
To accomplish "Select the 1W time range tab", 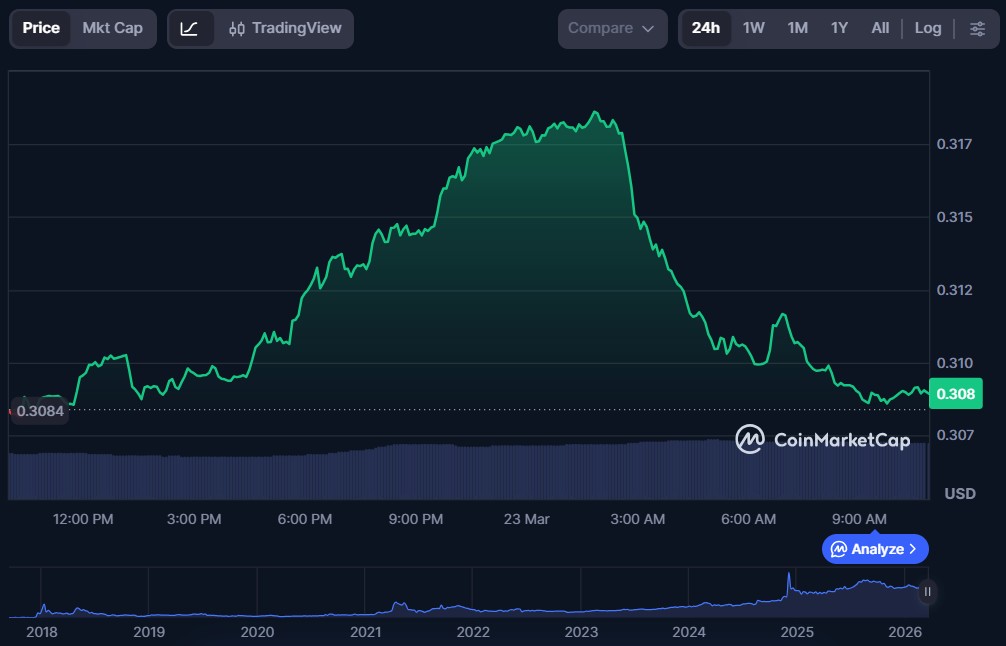I will point(754,28).
